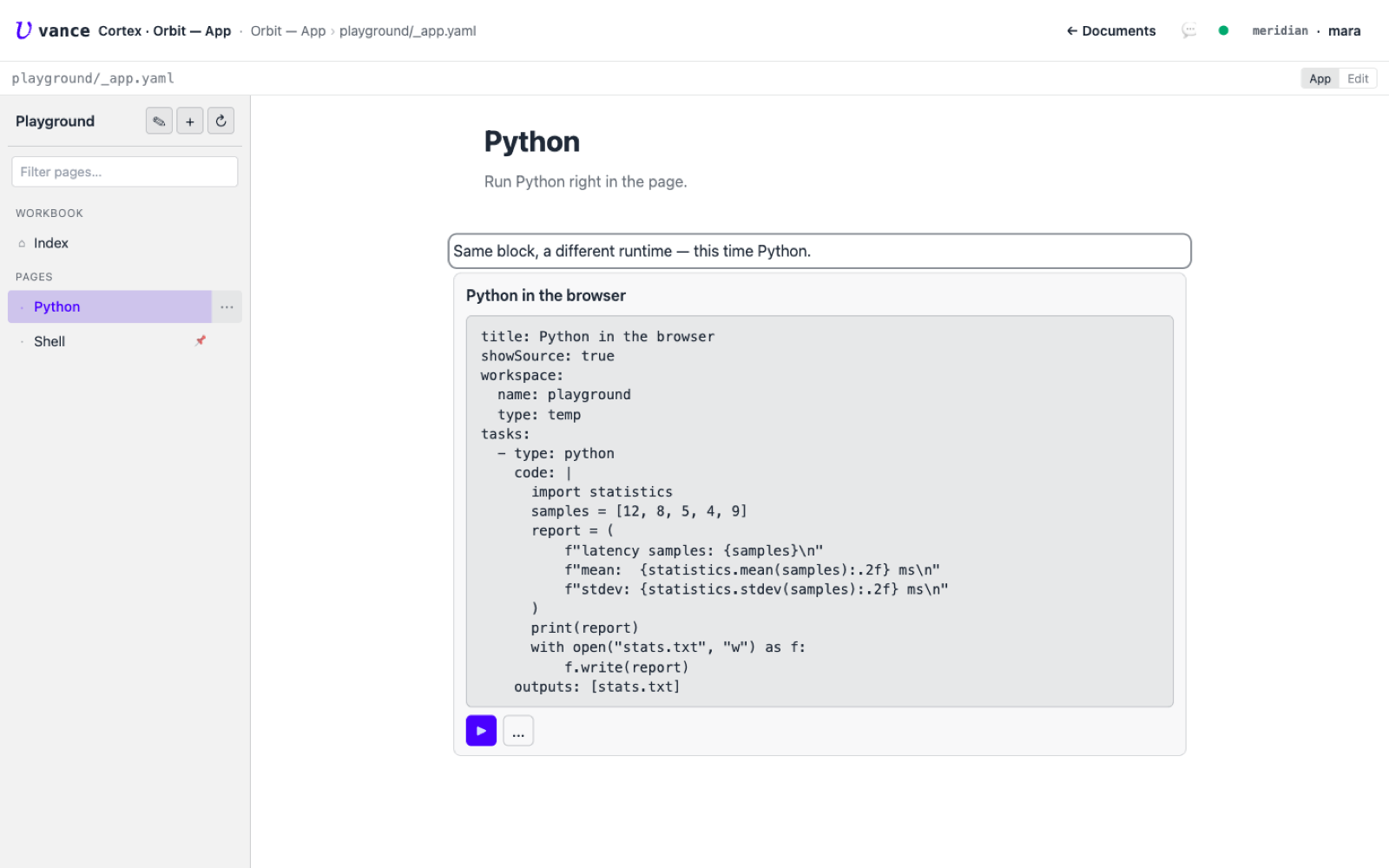Click the 'print(report)' code line
1389x868 pixels.
[x=584, y=628]
